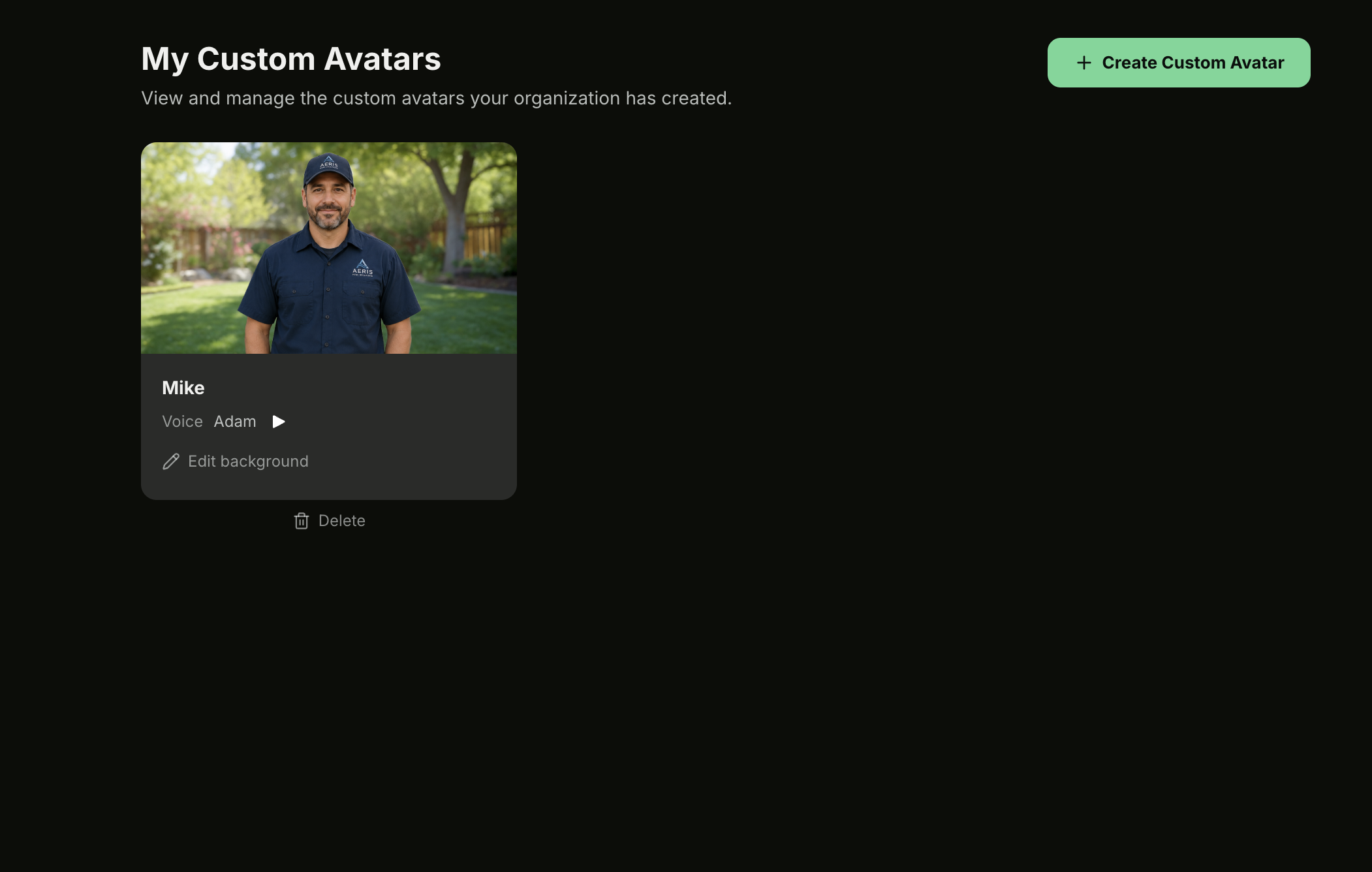
Task: Open Edit background for Mike
Action: coord(236,461)
